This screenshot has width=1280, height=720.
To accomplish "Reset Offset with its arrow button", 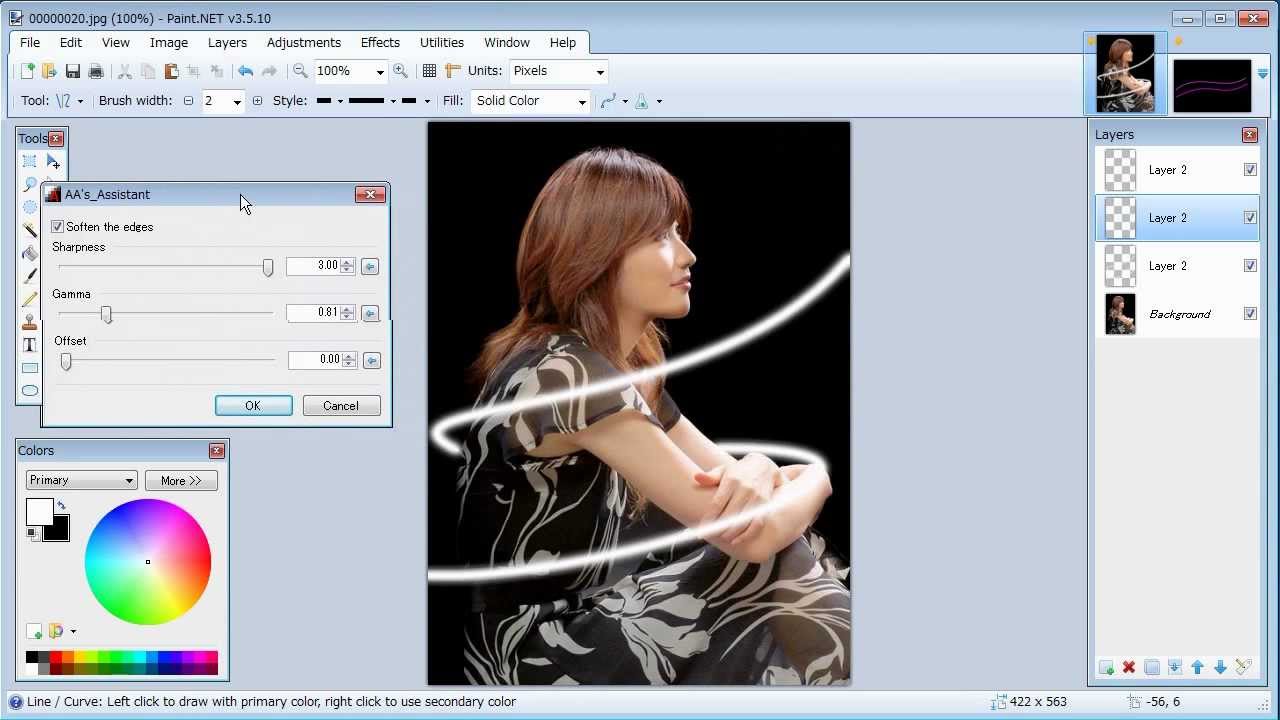I will [x=371, y=361].
